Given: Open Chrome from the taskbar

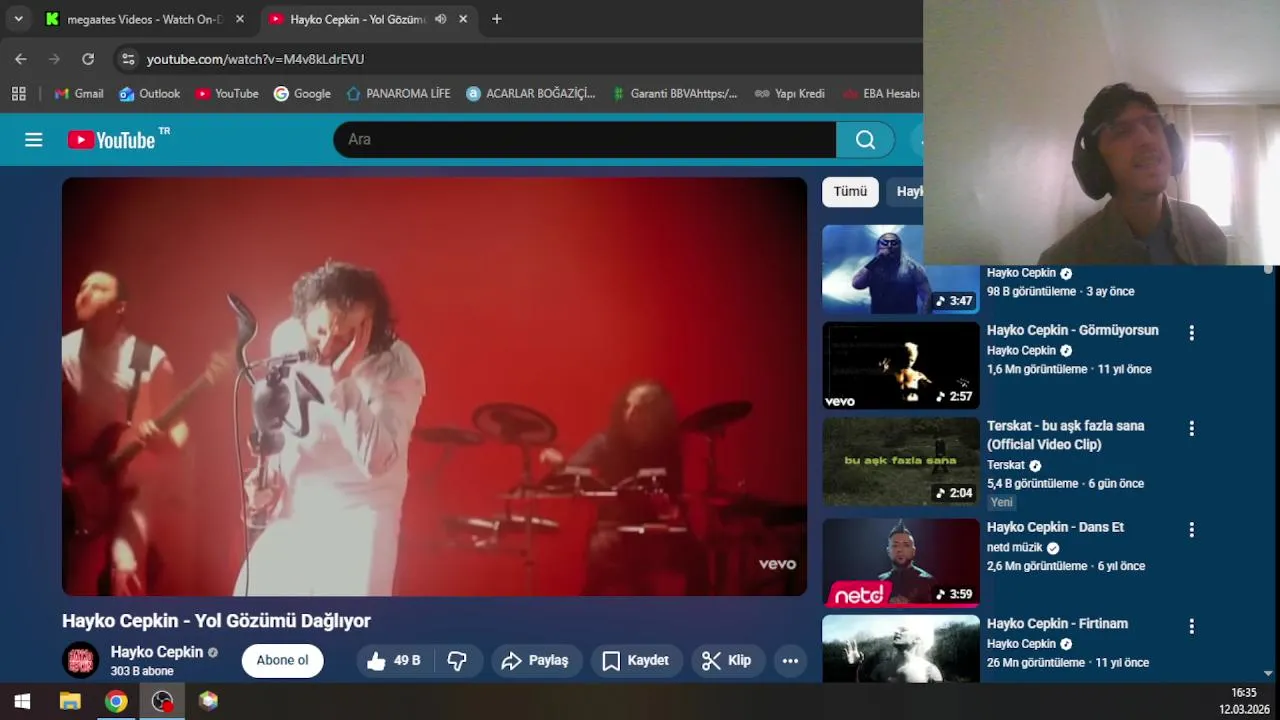Looking at the screenshot, I should point(116,701).
